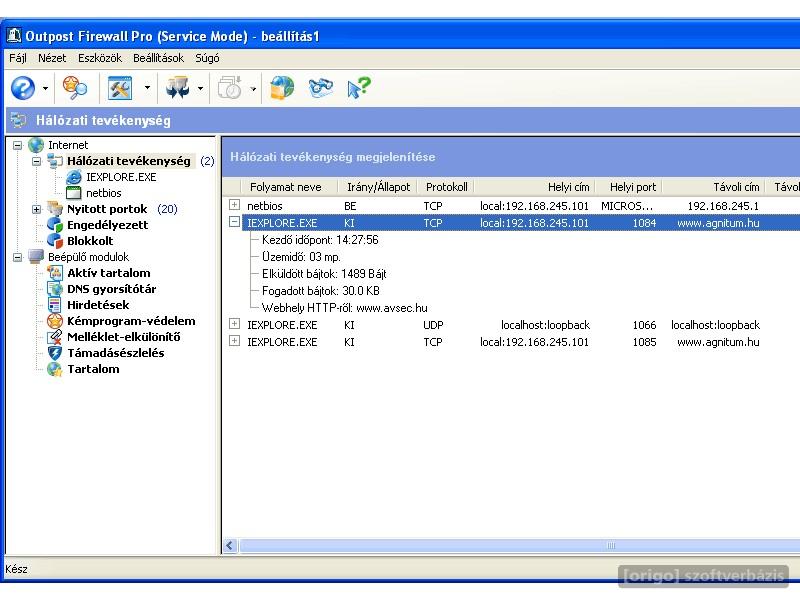The height and width of the screenshot is (600, 800).
Task: Click the Hirdetések icon
Action: pos(55,305)
